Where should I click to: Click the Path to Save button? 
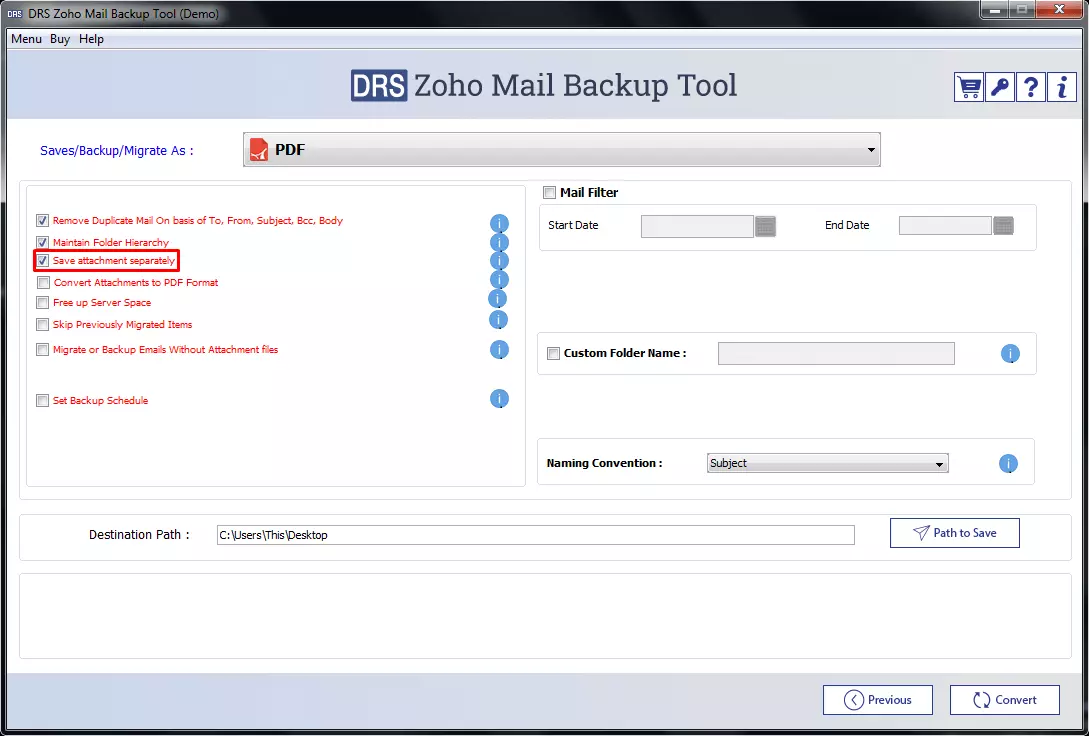point(955,533)
